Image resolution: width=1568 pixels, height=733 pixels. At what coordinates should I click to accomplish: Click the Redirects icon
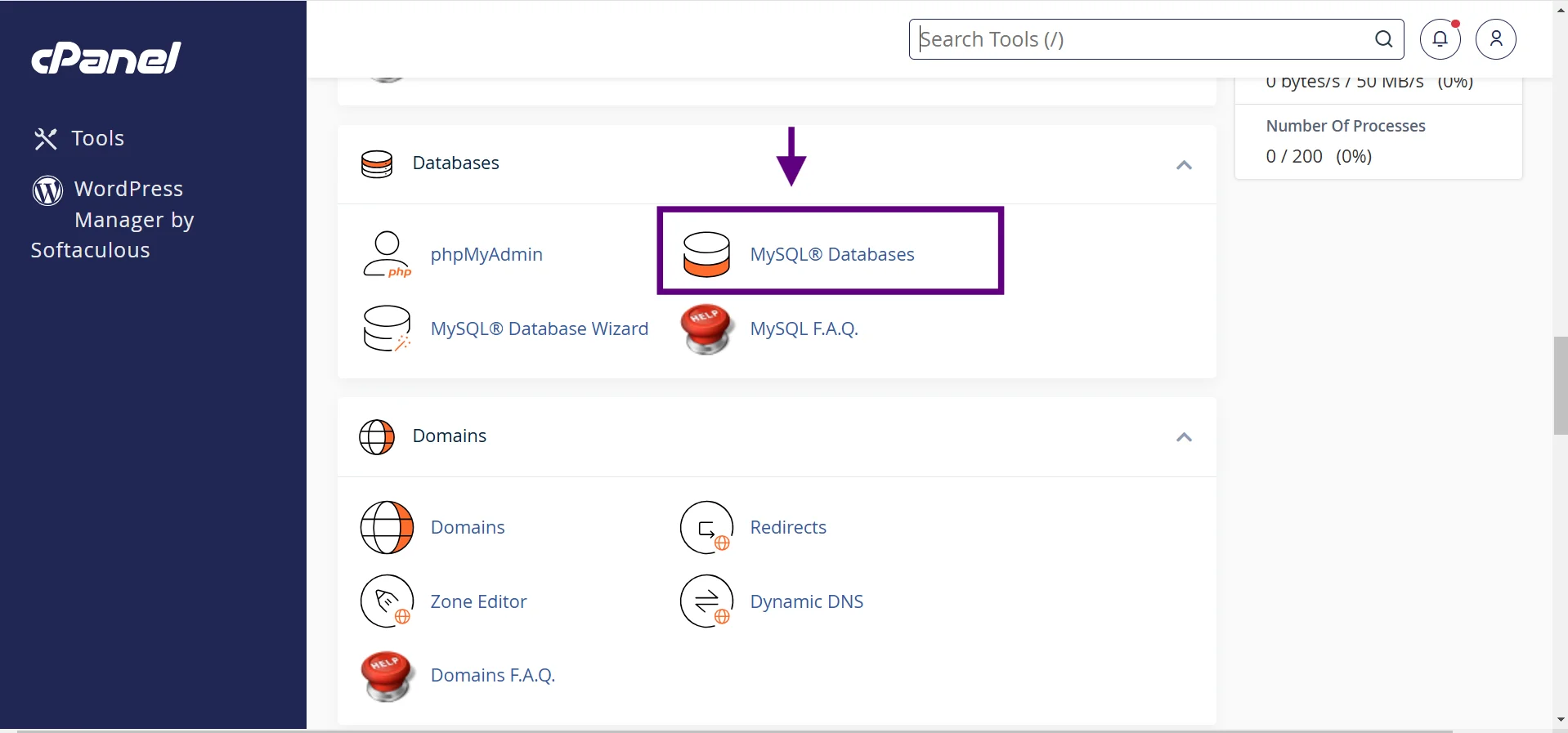coord(707,527)
